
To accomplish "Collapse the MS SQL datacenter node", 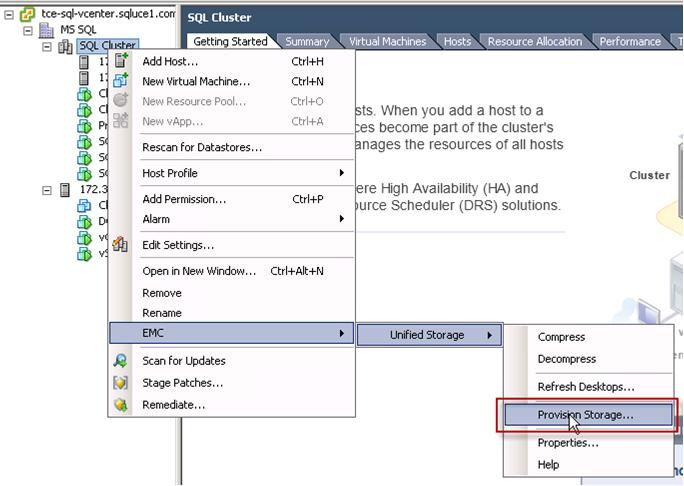I will pyautogui.click(x=28, y=31).
